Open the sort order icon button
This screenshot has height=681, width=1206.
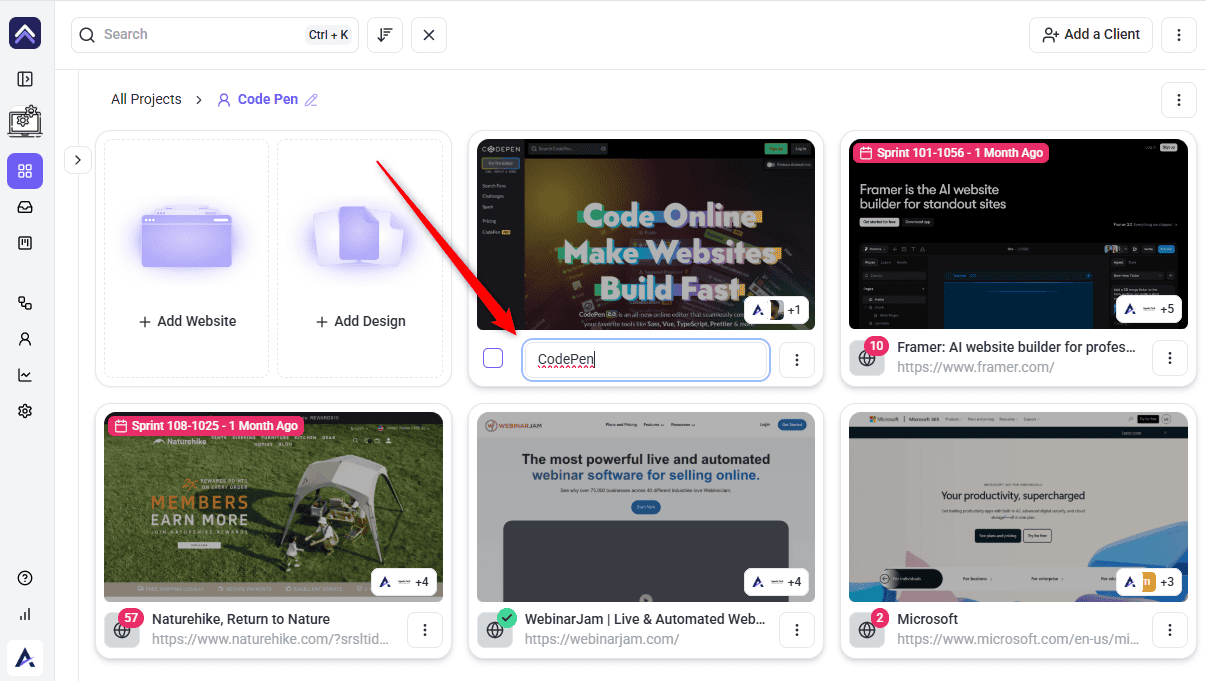click(385, 34)
